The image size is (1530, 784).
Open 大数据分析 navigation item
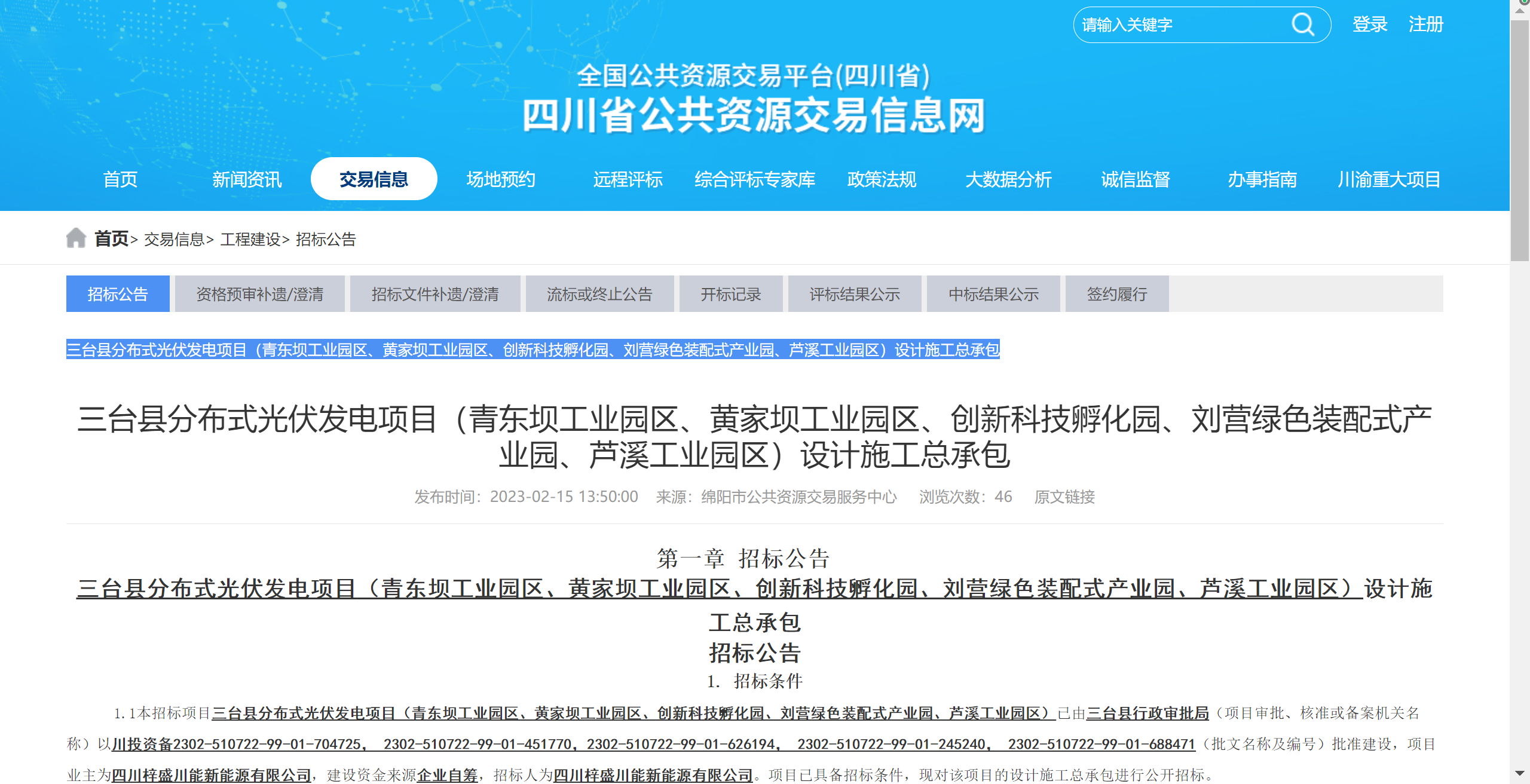coord(1008,179)
